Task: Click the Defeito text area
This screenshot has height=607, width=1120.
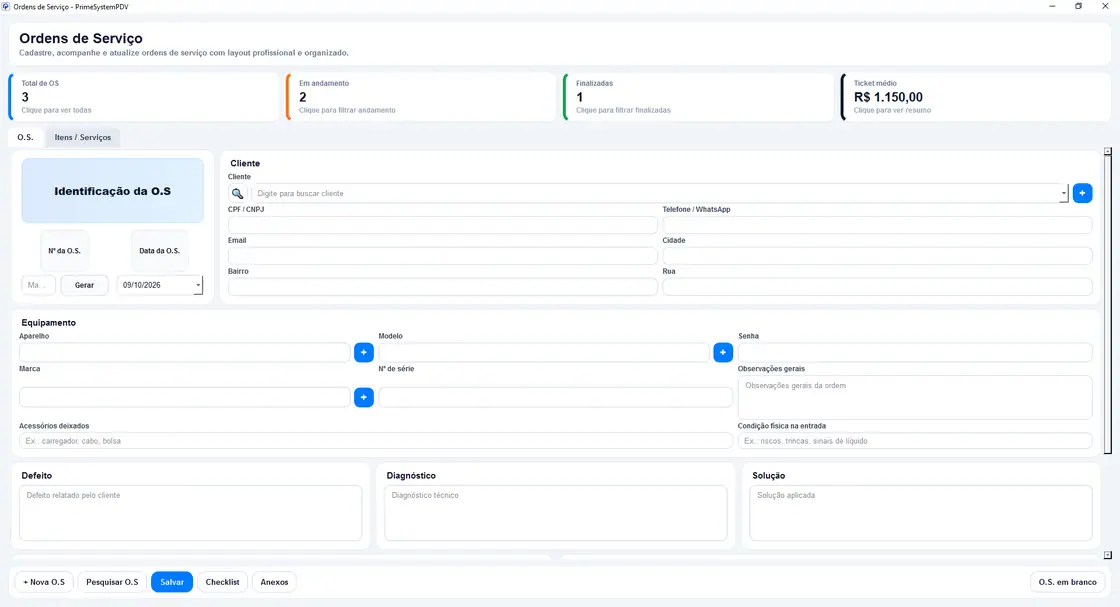Action: tap(191, 513)
